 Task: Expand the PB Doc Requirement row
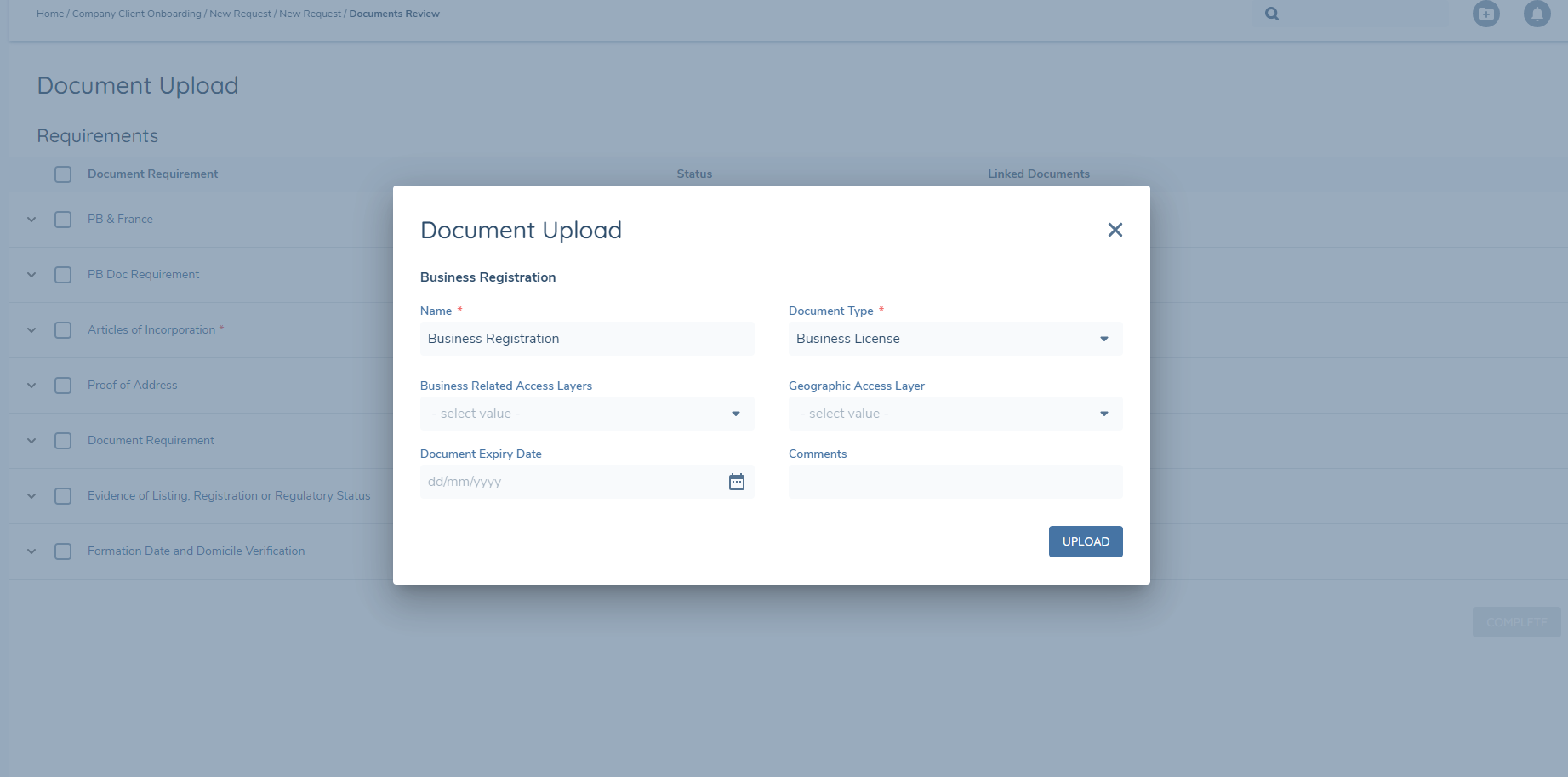pos(31,275)
